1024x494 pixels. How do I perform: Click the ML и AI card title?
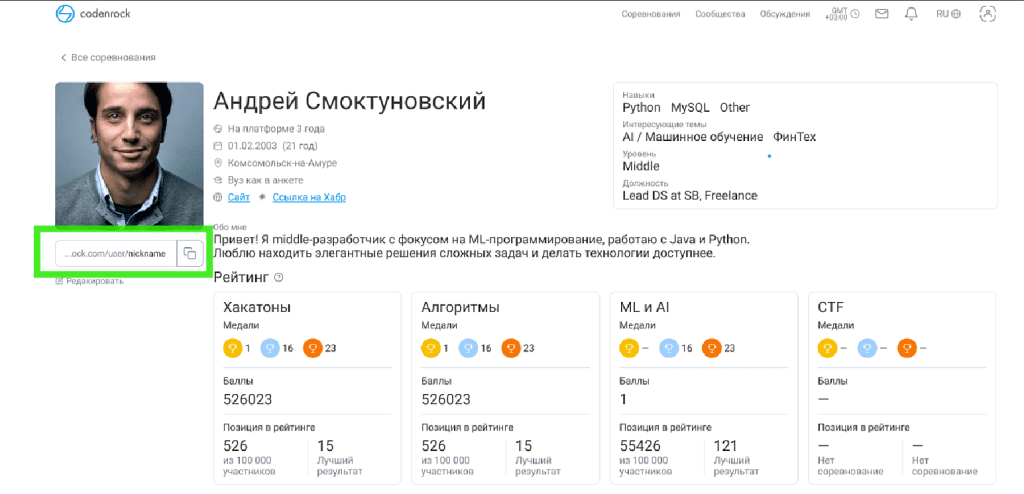click(x=644, y=308)
